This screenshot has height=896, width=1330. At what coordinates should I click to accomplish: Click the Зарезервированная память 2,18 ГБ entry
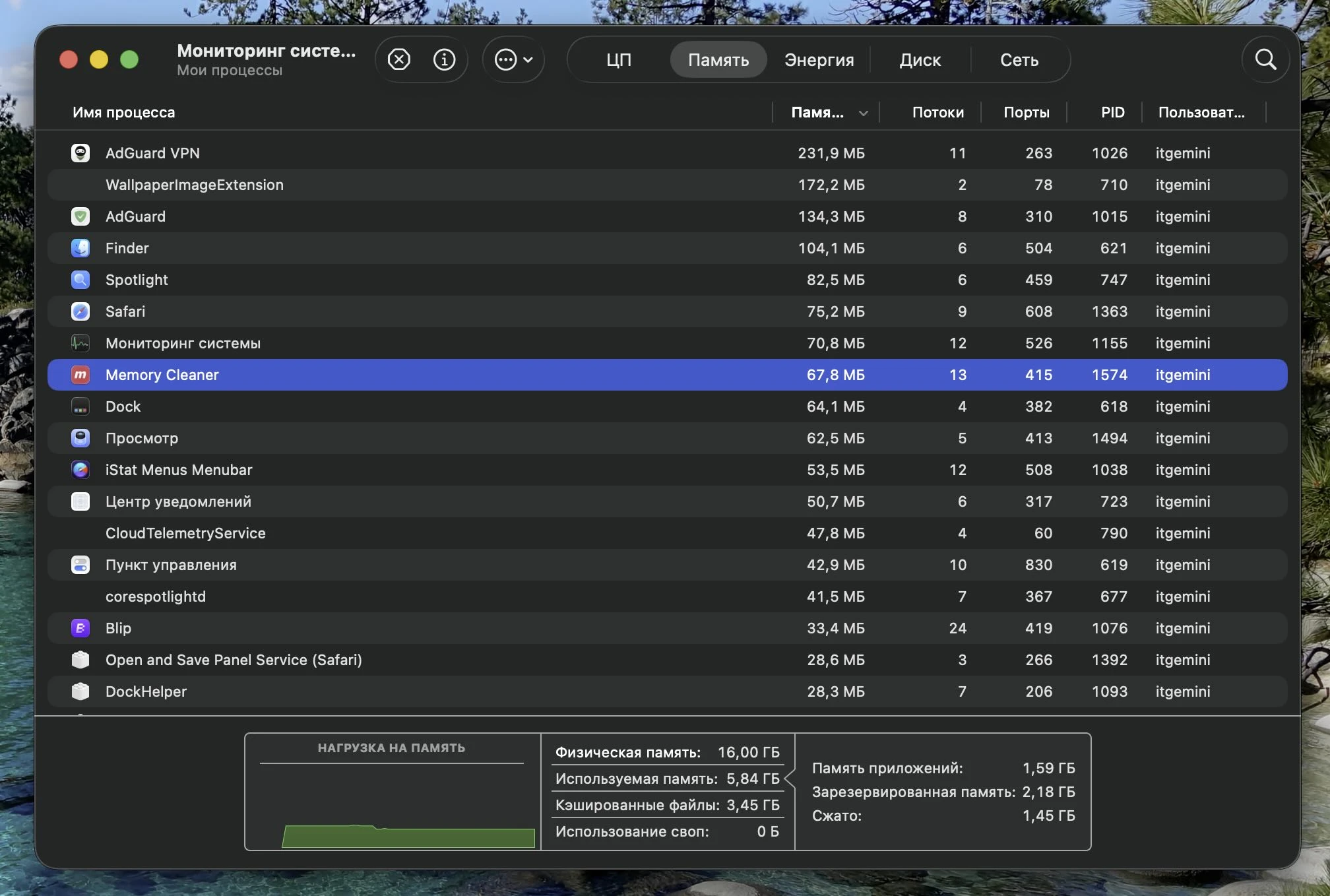click(943, 792)
